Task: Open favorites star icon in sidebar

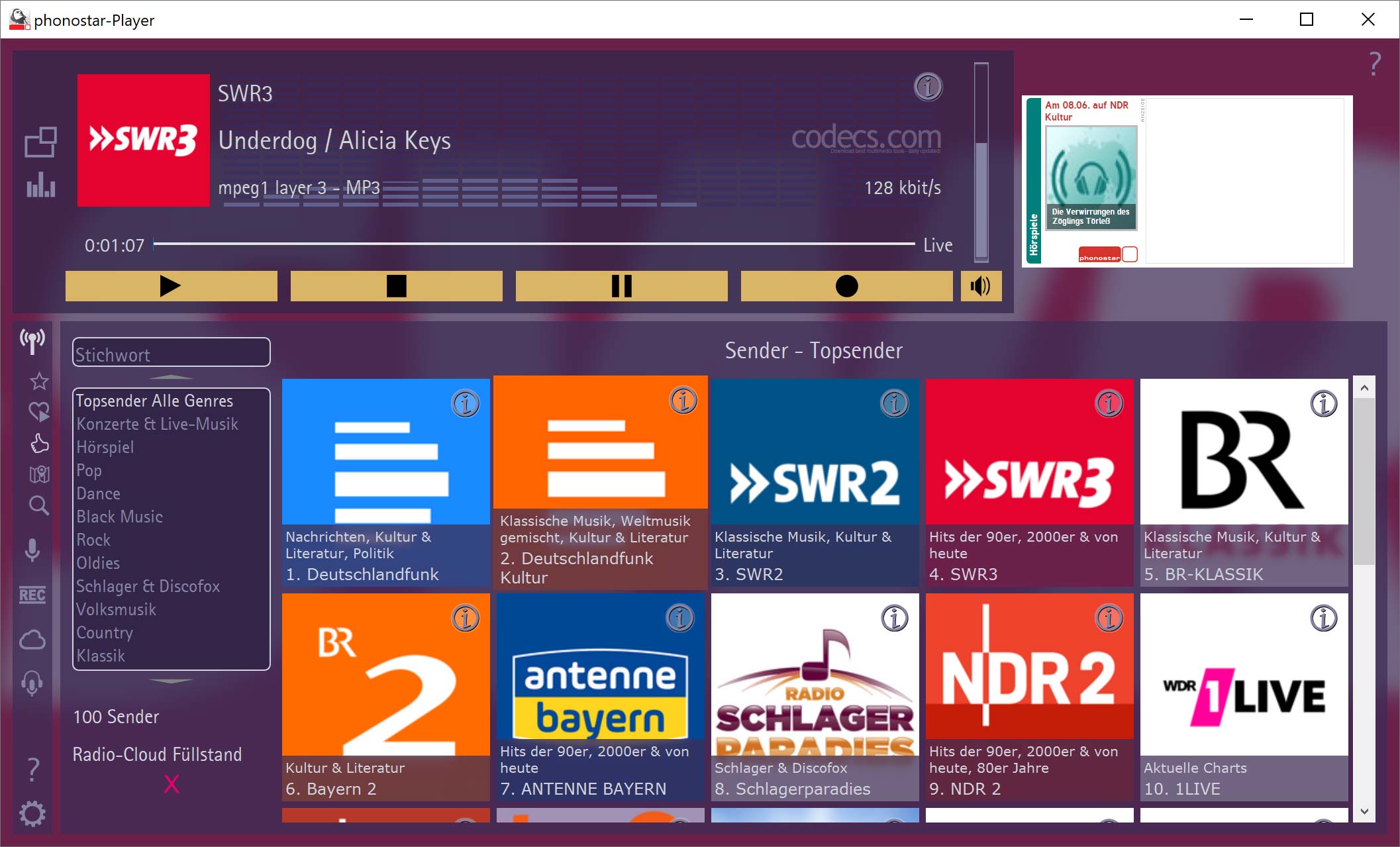Action: pyautogui.click(x=39, y=381)
